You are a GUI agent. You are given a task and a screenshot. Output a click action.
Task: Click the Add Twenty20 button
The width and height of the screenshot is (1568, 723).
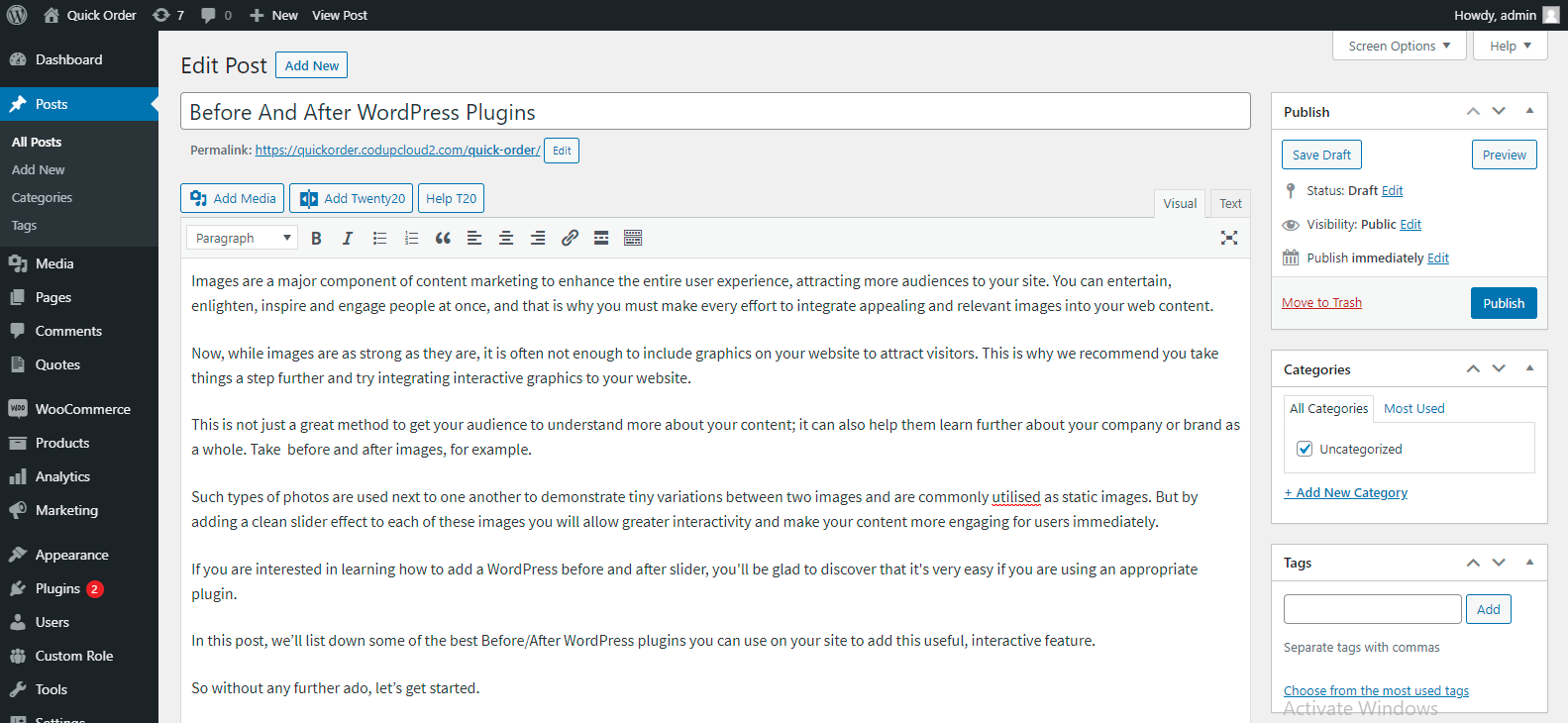pos(351,198)
